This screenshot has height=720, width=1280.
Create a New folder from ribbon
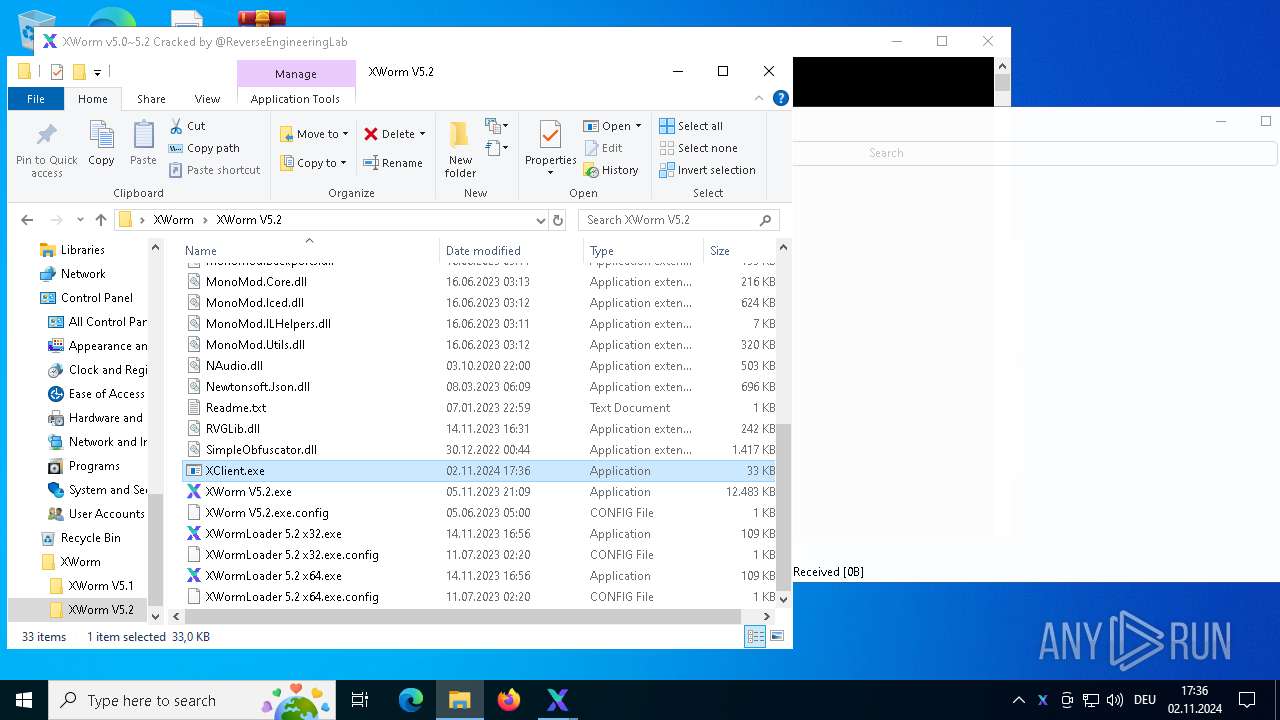click(x=460, y=148)
